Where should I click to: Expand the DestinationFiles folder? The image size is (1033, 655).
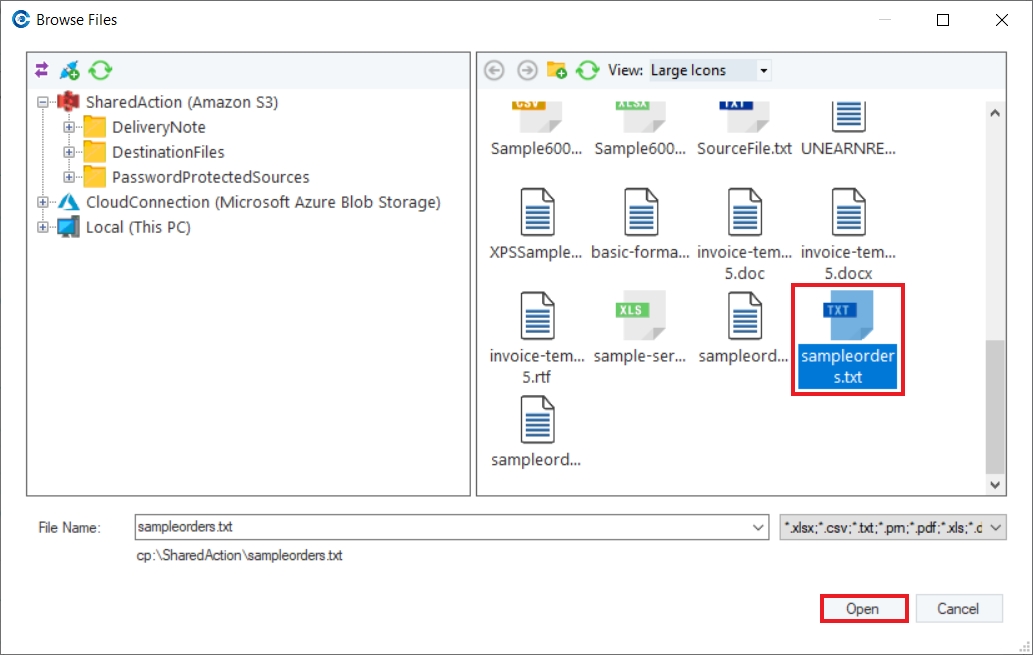tap(69, 152)
